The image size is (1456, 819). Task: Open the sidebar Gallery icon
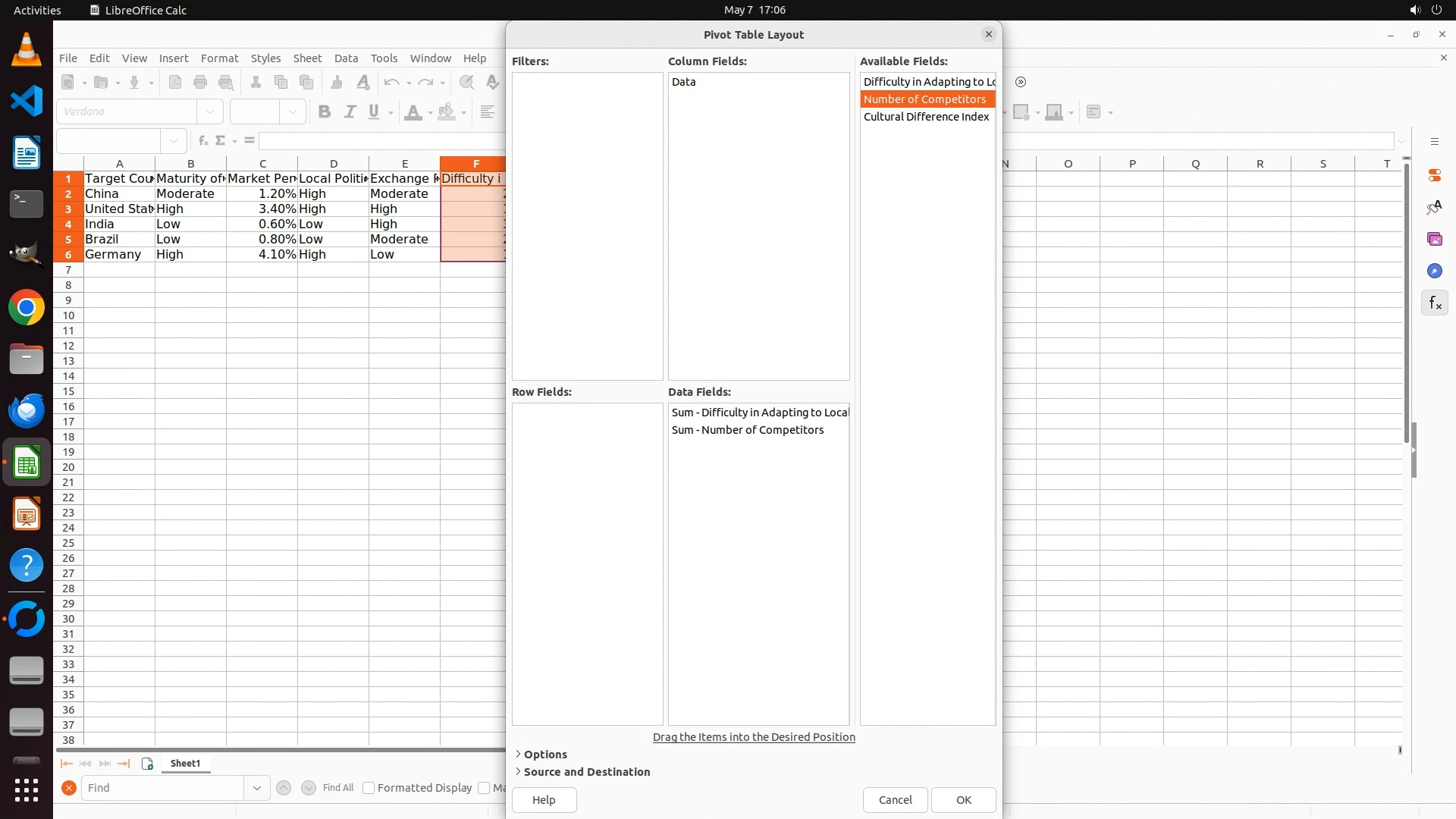click(1434, 239)
